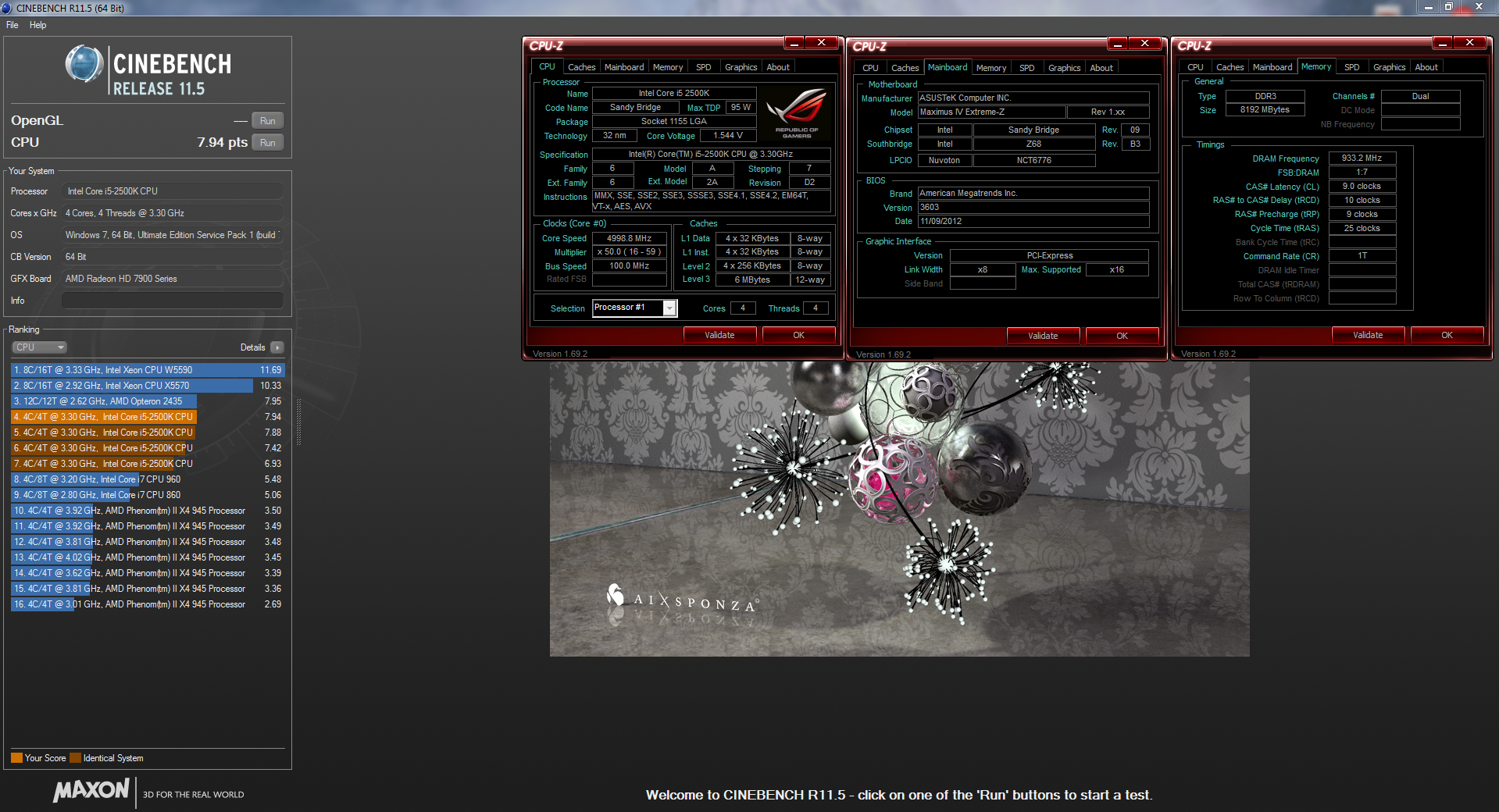
Task: Open the File menu
Action: 12,25
